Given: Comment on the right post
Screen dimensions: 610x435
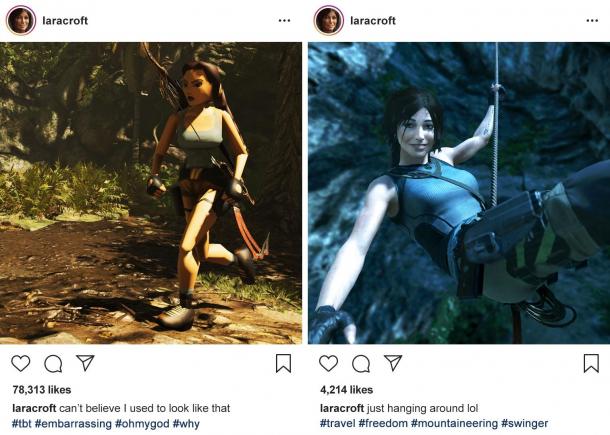Looking at the screenshot, I should tap(361, 364).
